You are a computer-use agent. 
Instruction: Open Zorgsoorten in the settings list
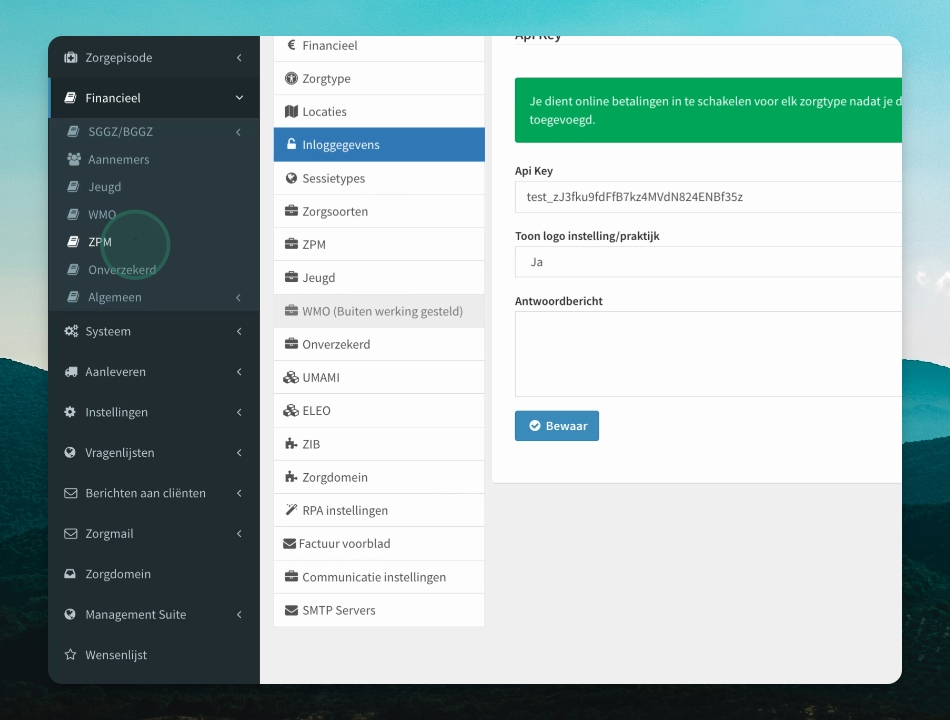(x=379, y=212)
